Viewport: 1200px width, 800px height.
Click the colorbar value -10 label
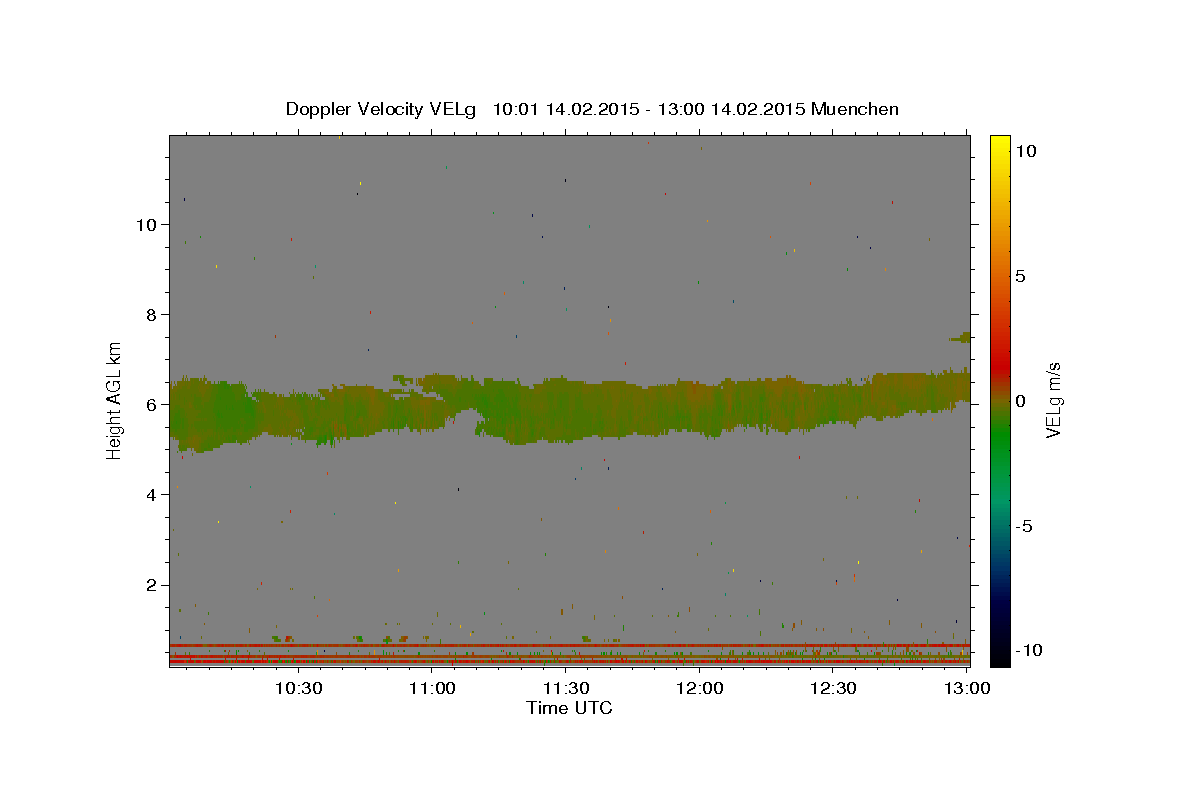(x=1028, y=651)
